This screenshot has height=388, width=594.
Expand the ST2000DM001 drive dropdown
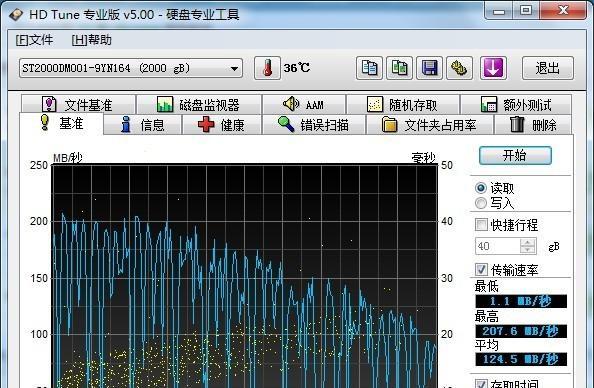131,68
